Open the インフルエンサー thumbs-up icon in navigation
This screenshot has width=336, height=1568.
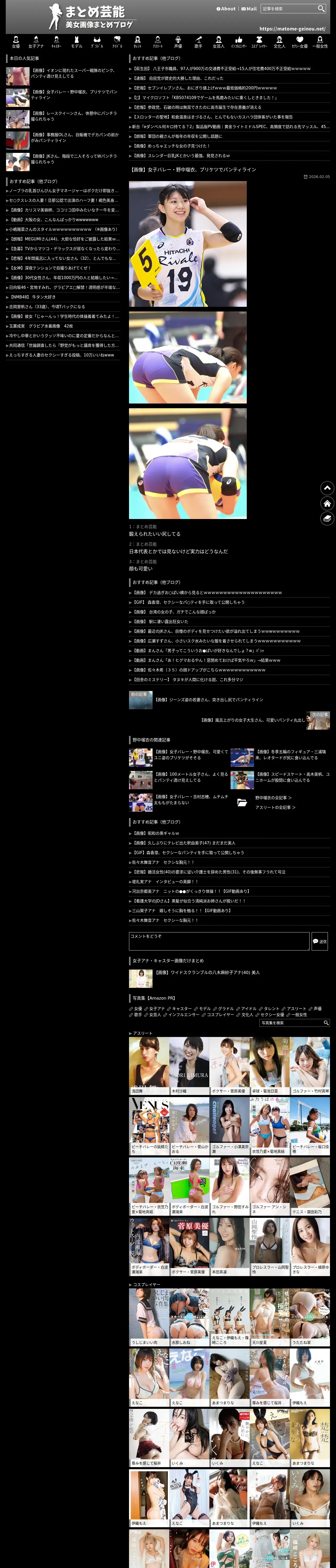click(238, 42)
